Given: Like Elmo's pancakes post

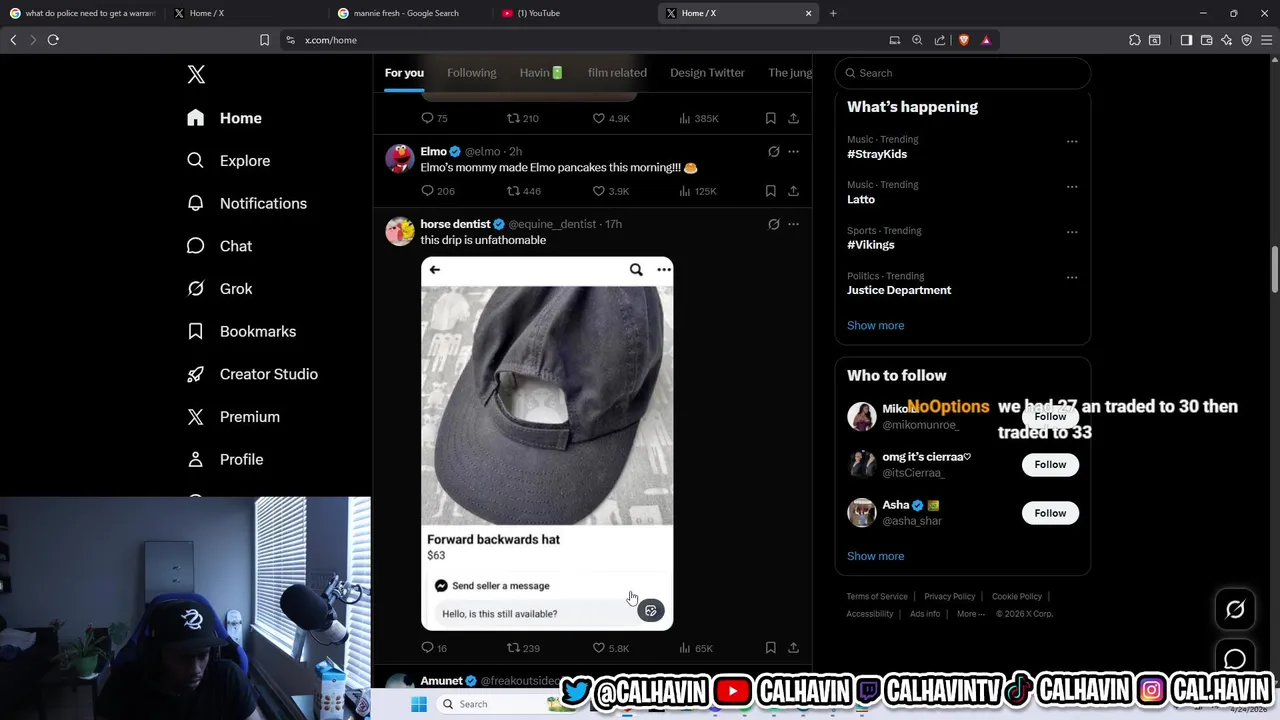Looking at the screenshot, I should coord(610,191).
